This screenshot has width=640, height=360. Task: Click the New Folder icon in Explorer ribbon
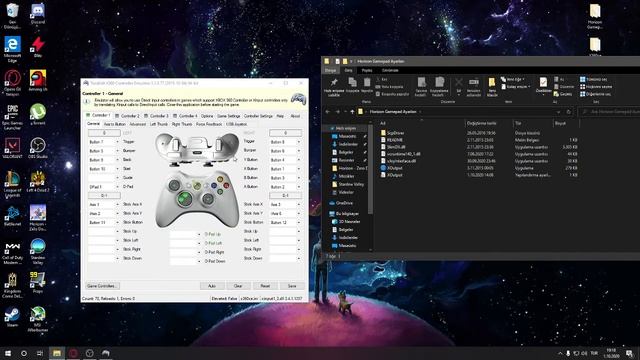tap(492, 87)
